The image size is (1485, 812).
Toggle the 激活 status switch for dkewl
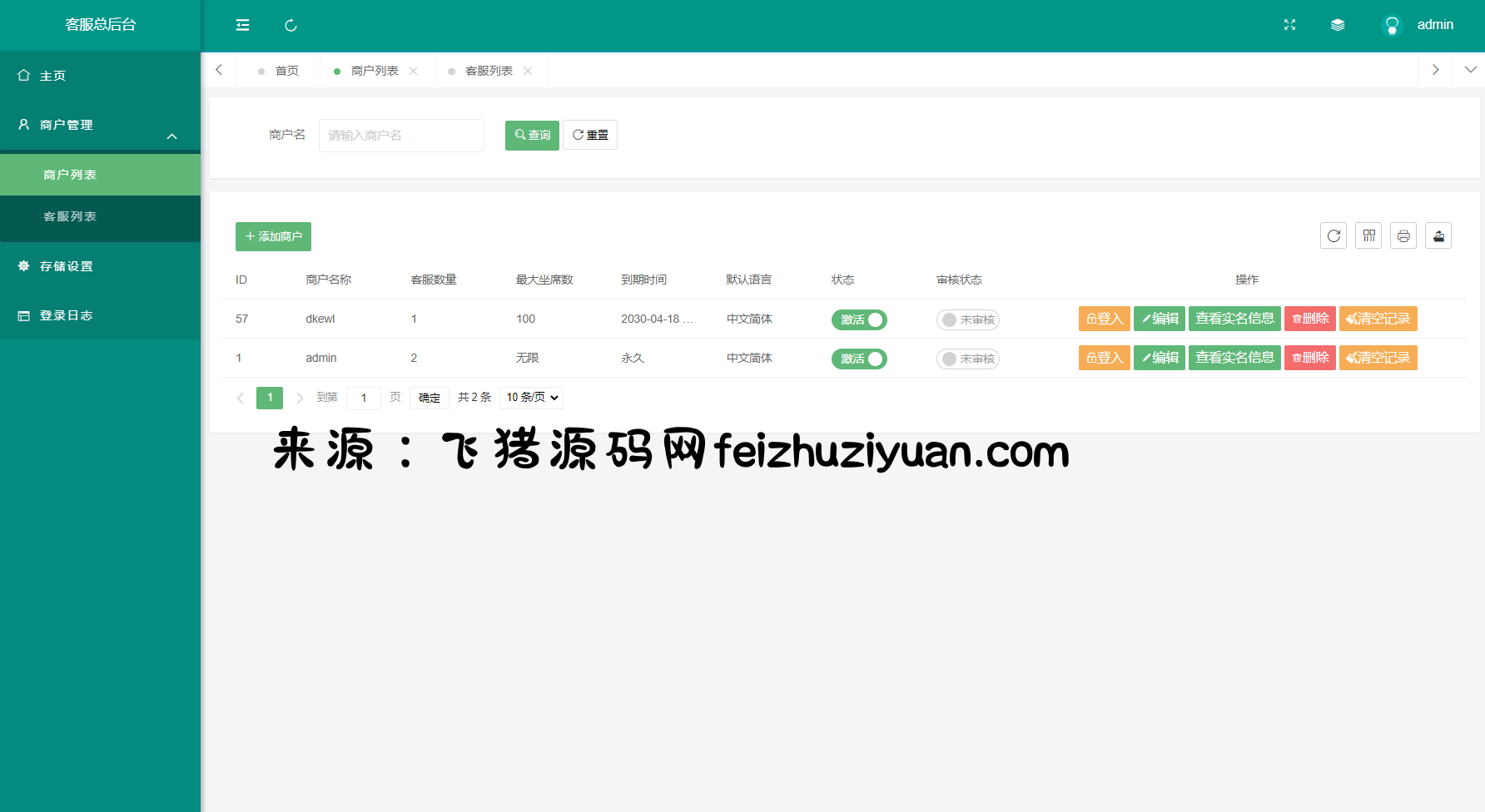(x=859, y=319)
